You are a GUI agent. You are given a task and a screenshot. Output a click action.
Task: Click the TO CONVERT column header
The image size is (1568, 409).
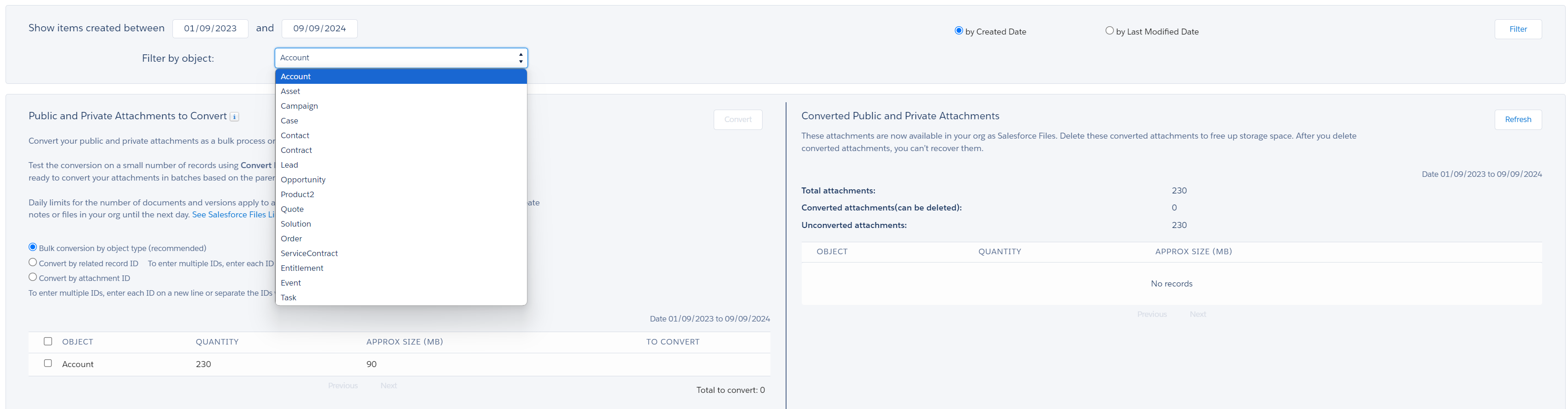tap(673, 342)
